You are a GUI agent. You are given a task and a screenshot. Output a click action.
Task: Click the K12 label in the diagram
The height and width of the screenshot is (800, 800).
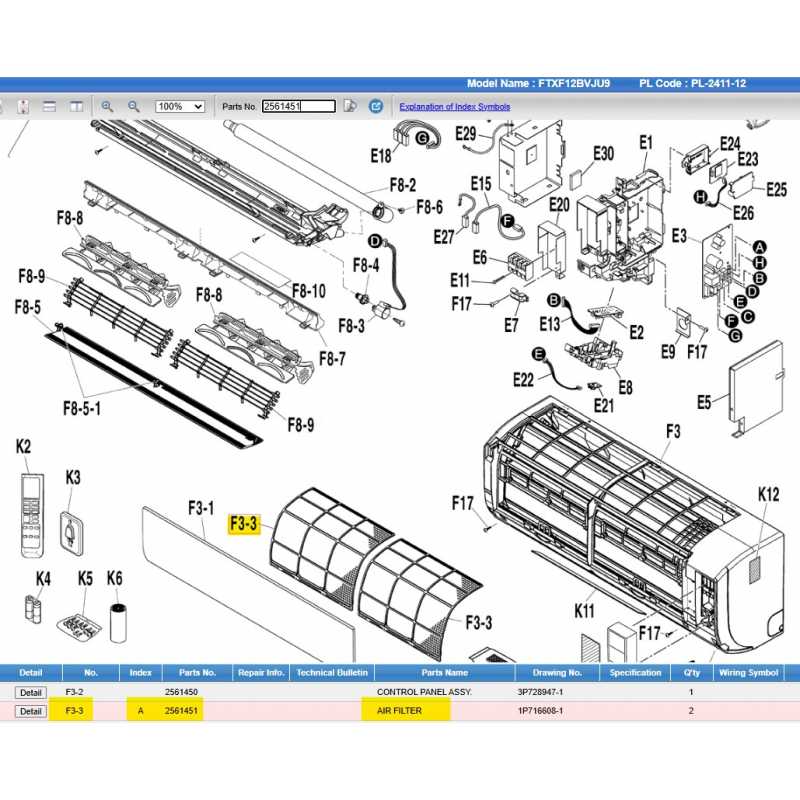tap(768, 494)
